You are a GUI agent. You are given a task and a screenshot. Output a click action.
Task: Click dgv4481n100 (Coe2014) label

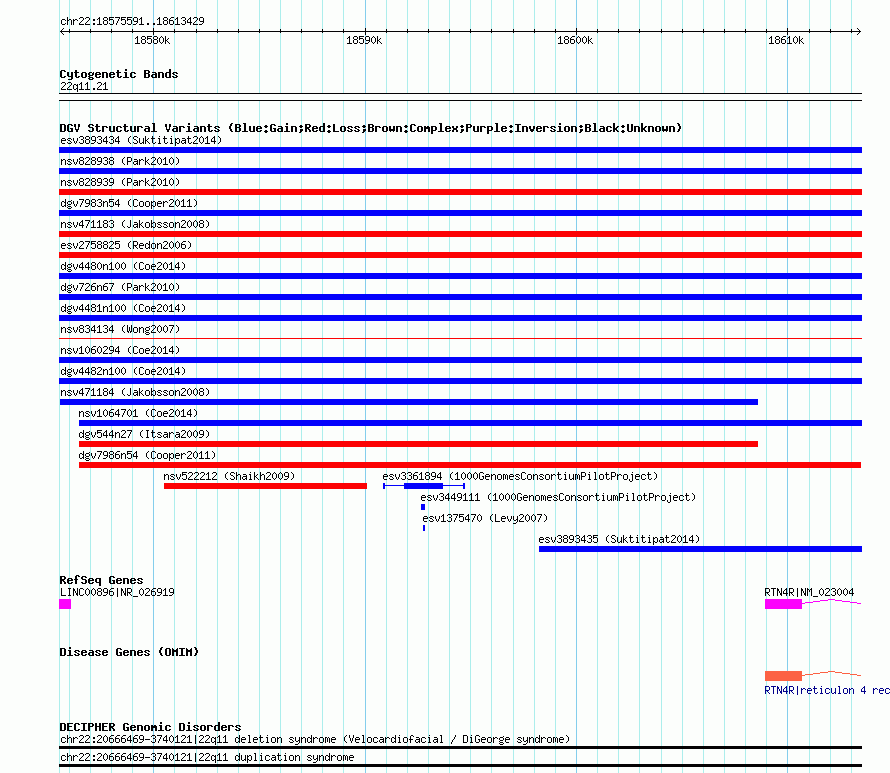(123, 308)
